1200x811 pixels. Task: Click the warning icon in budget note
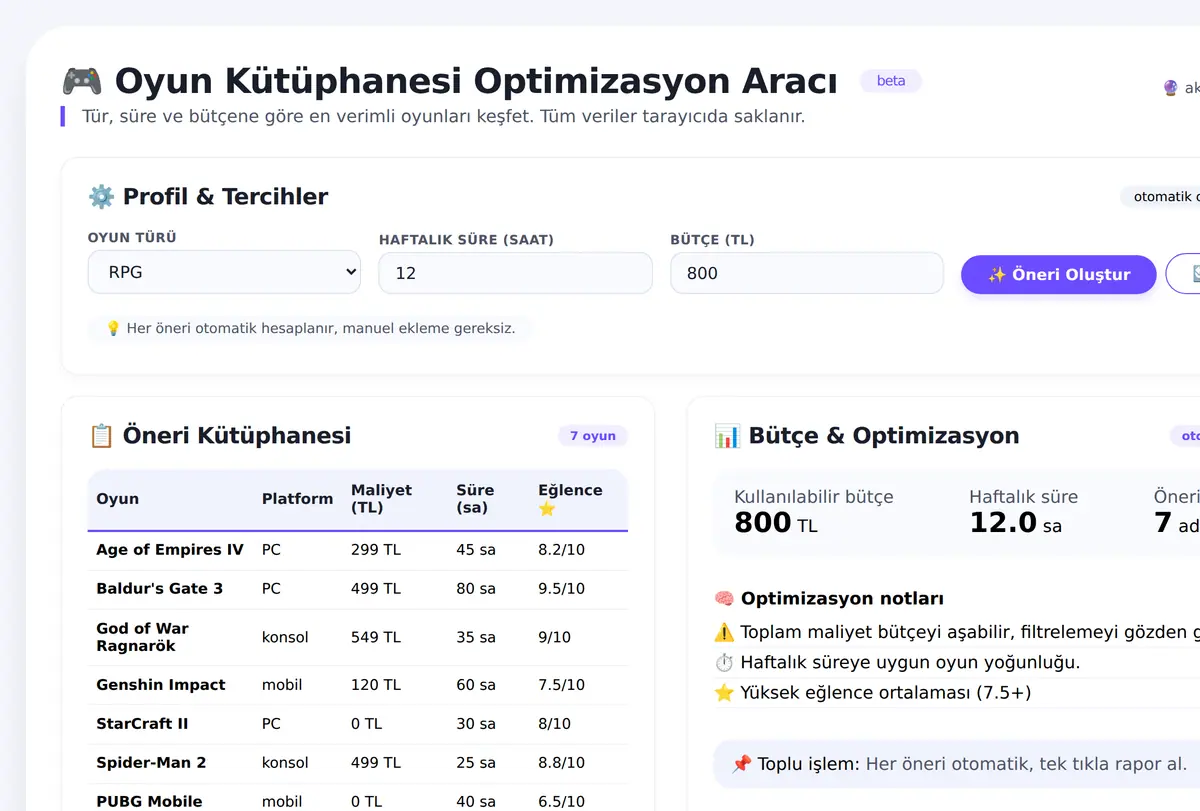(724, 632)
